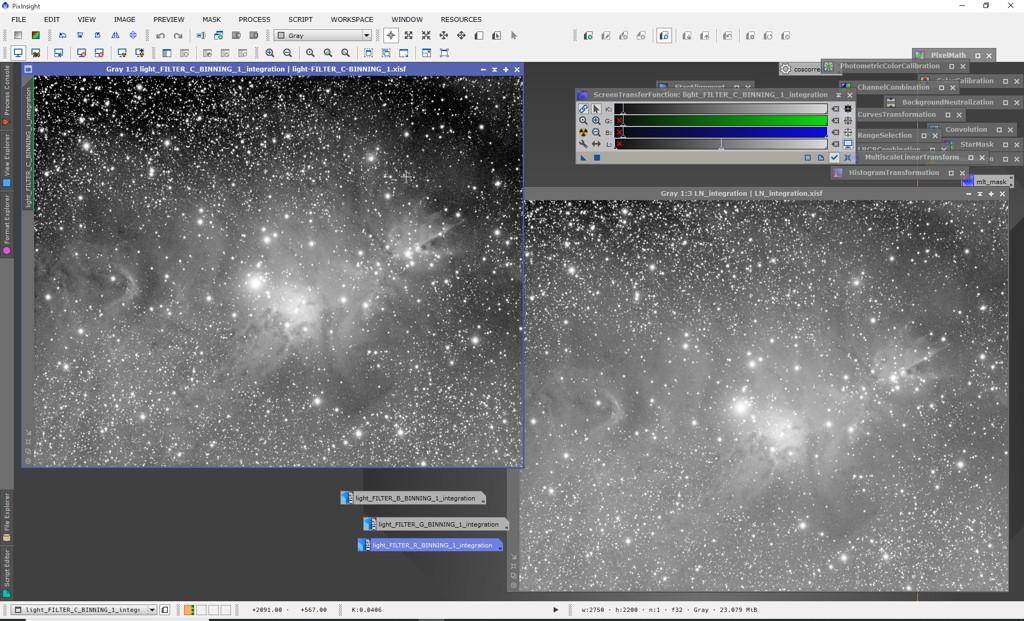The image size is (1024, 621).
Task: Reset the K channel in ScreenTransferFunction
Action: (x=835, y=109)
